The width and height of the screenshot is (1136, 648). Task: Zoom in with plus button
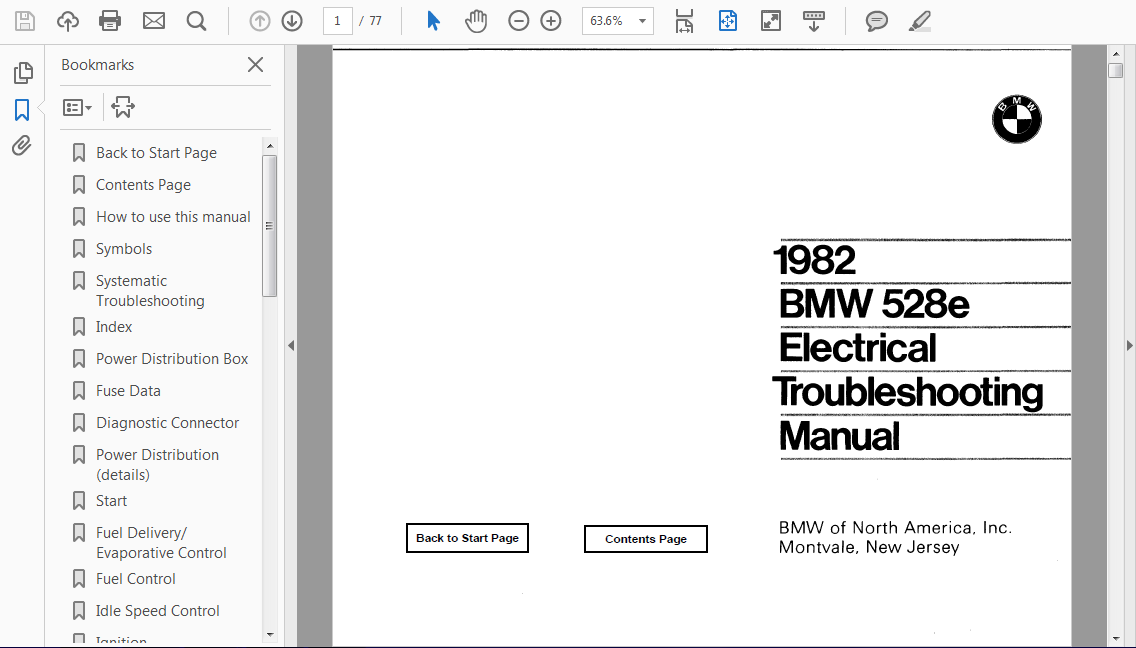[551, 21]
